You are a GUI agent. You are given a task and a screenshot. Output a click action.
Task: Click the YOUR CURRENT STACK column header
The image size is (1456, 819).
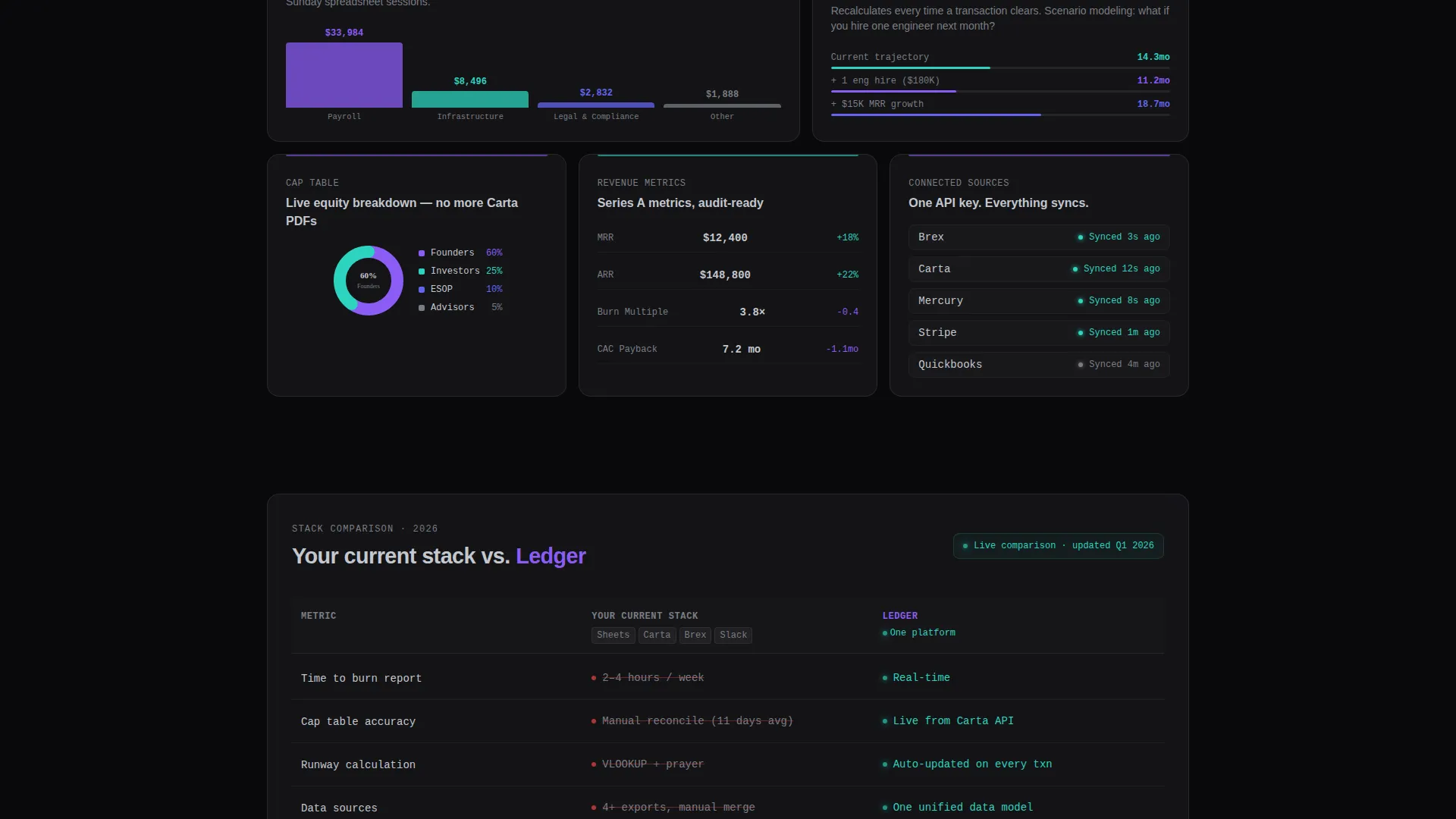click(645, 616)
